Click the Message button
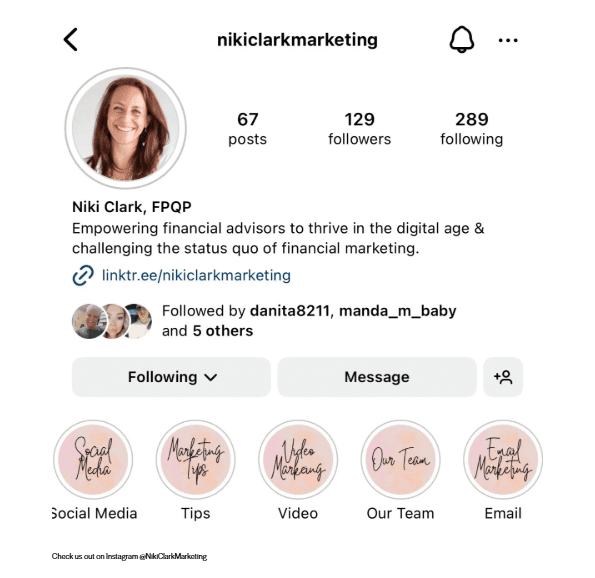 tap(377, 377)
